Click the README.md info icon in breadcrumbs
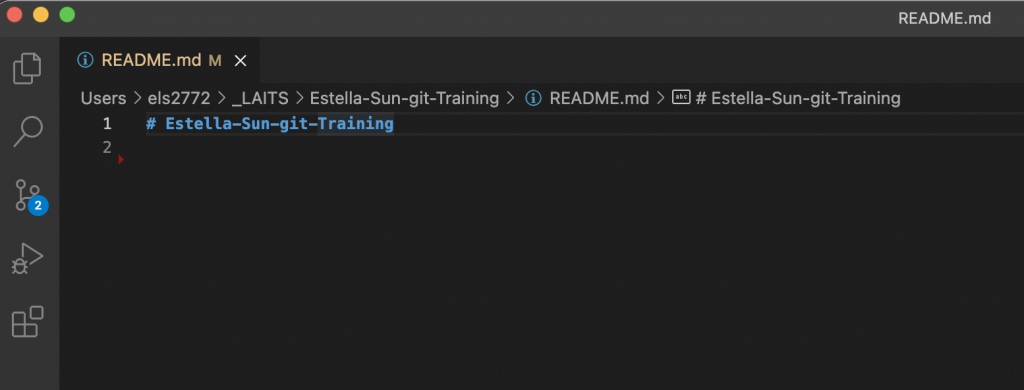The image size is (1024, 390). tap(534, 99)
